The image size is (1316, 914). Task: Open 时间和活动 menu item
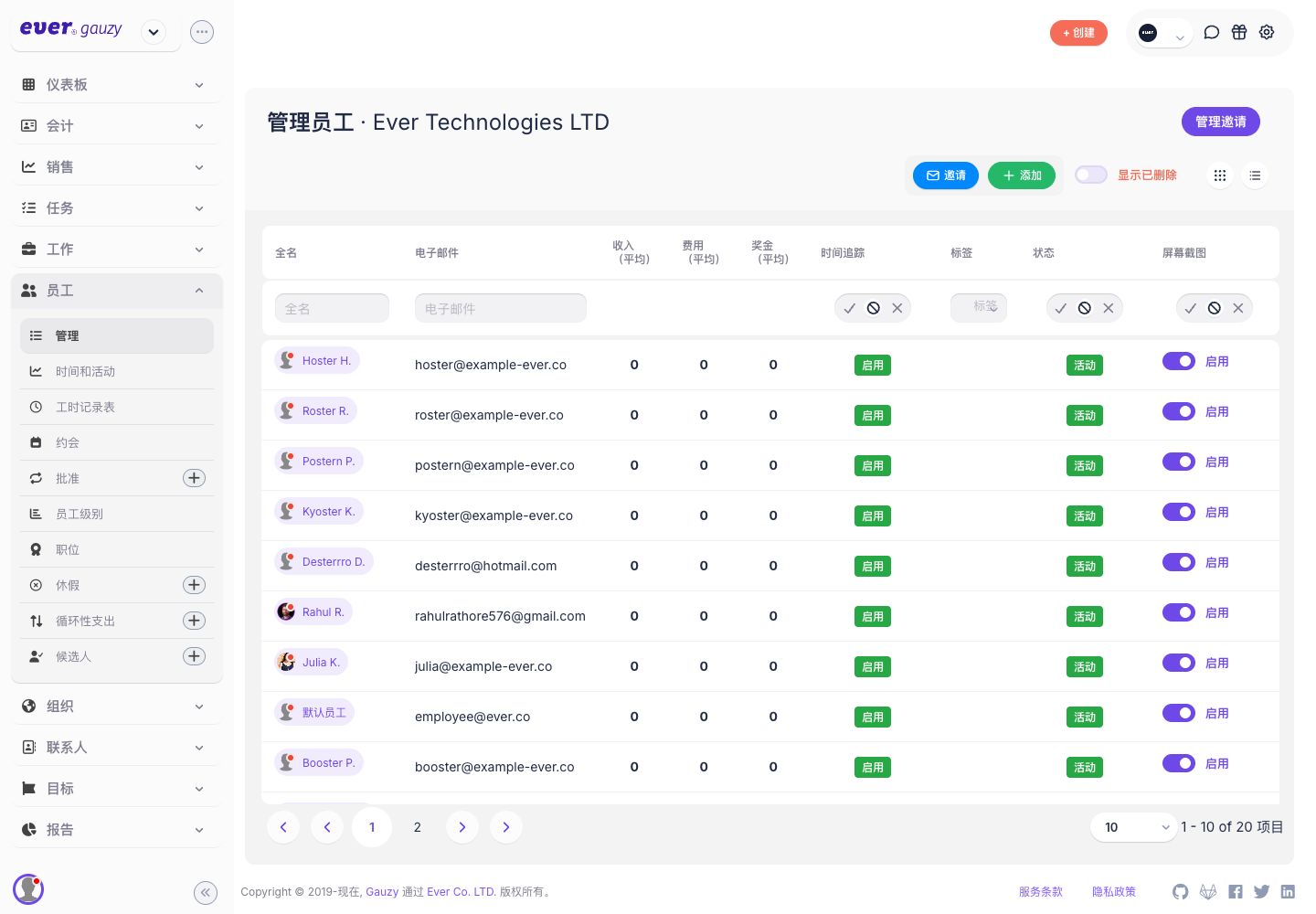point(117,372)
